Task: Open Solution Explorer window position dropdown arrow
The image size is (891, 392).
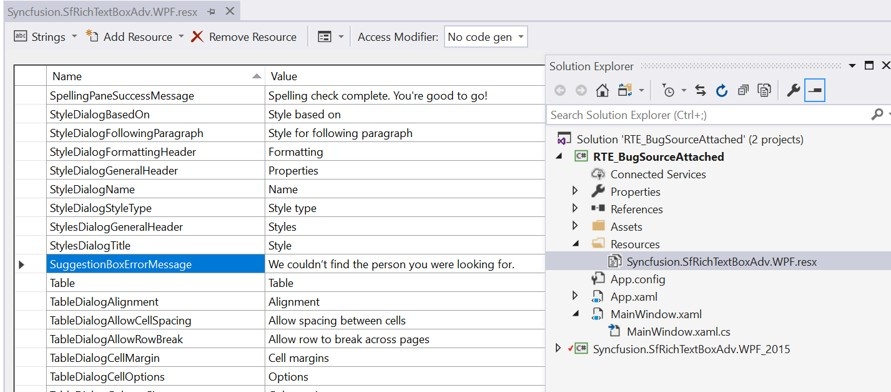Action: [x=852, y=66]
